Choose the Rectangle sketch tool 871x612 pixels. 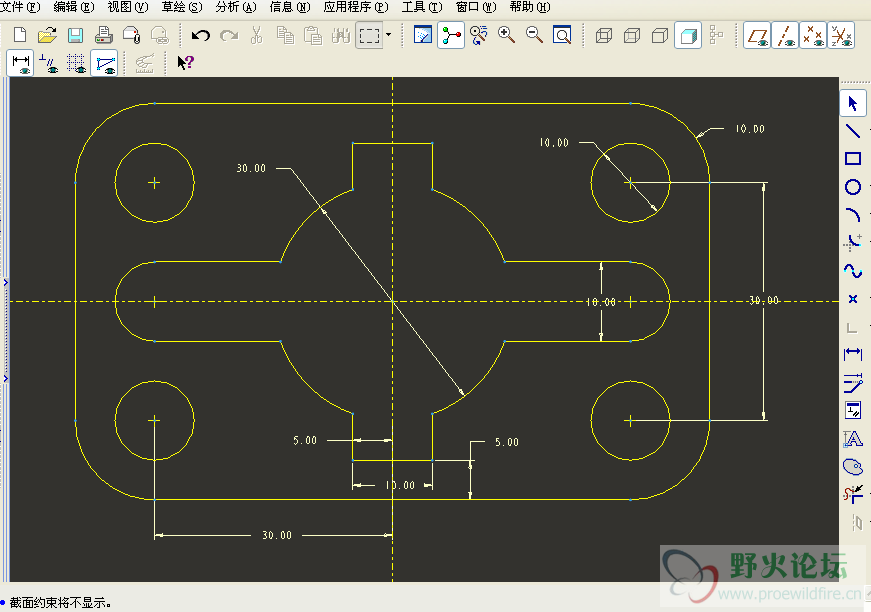point(853,159)
